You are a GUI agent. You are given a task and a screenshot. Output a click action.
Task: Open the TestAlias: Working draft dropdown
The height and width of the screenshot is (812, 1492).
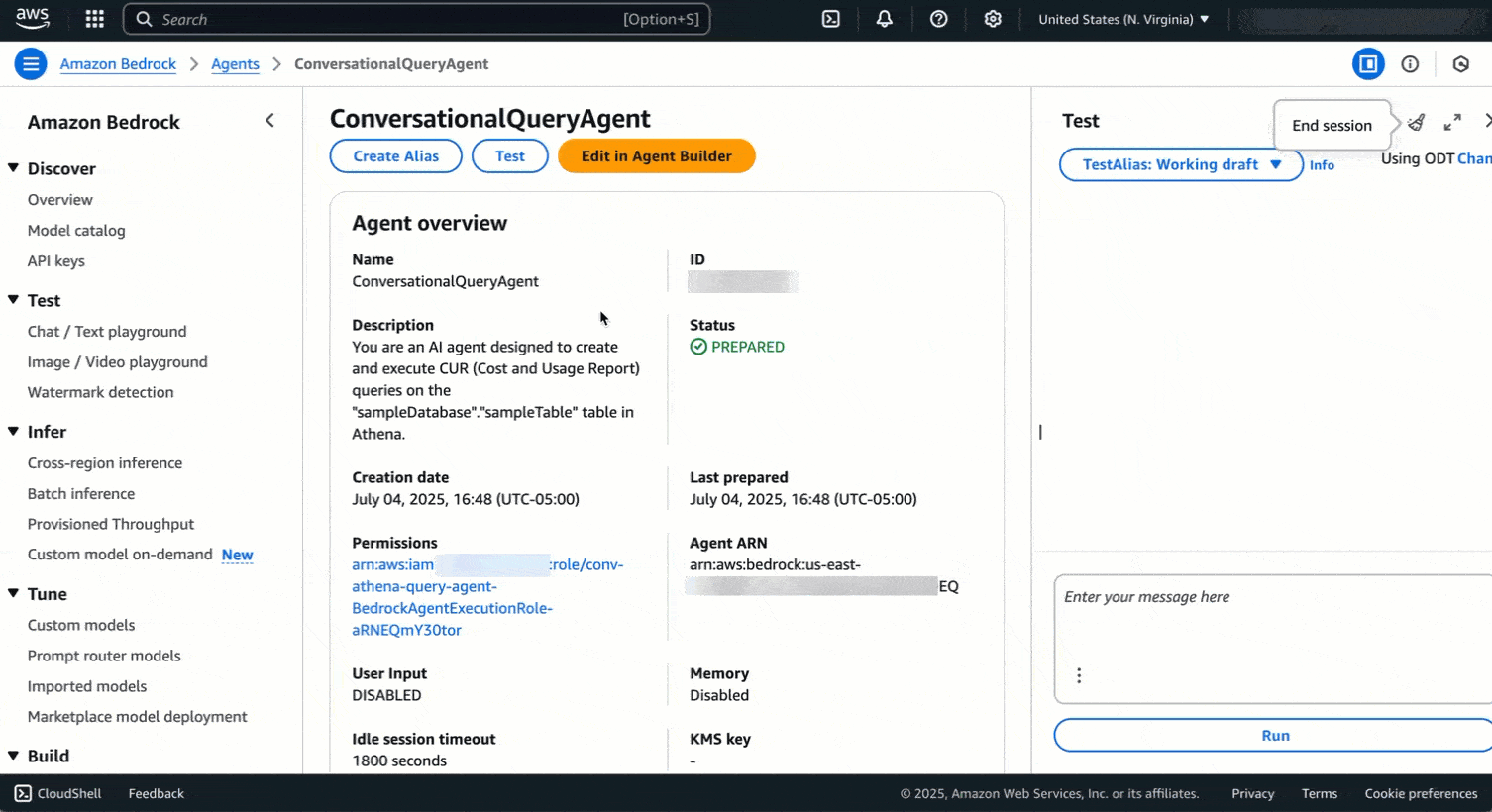[x=1181, y=164]
